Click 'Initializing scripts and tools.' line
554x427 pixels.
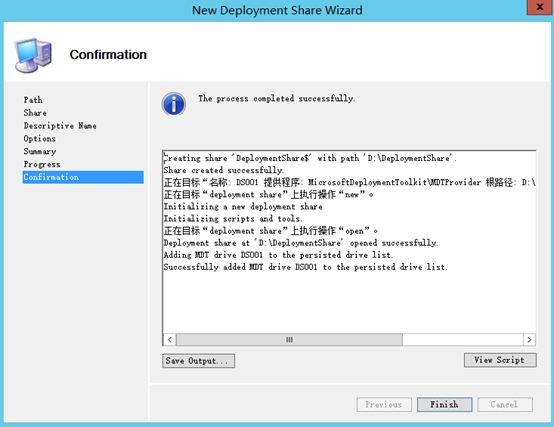pyautogui.click(x=233, y=219)
